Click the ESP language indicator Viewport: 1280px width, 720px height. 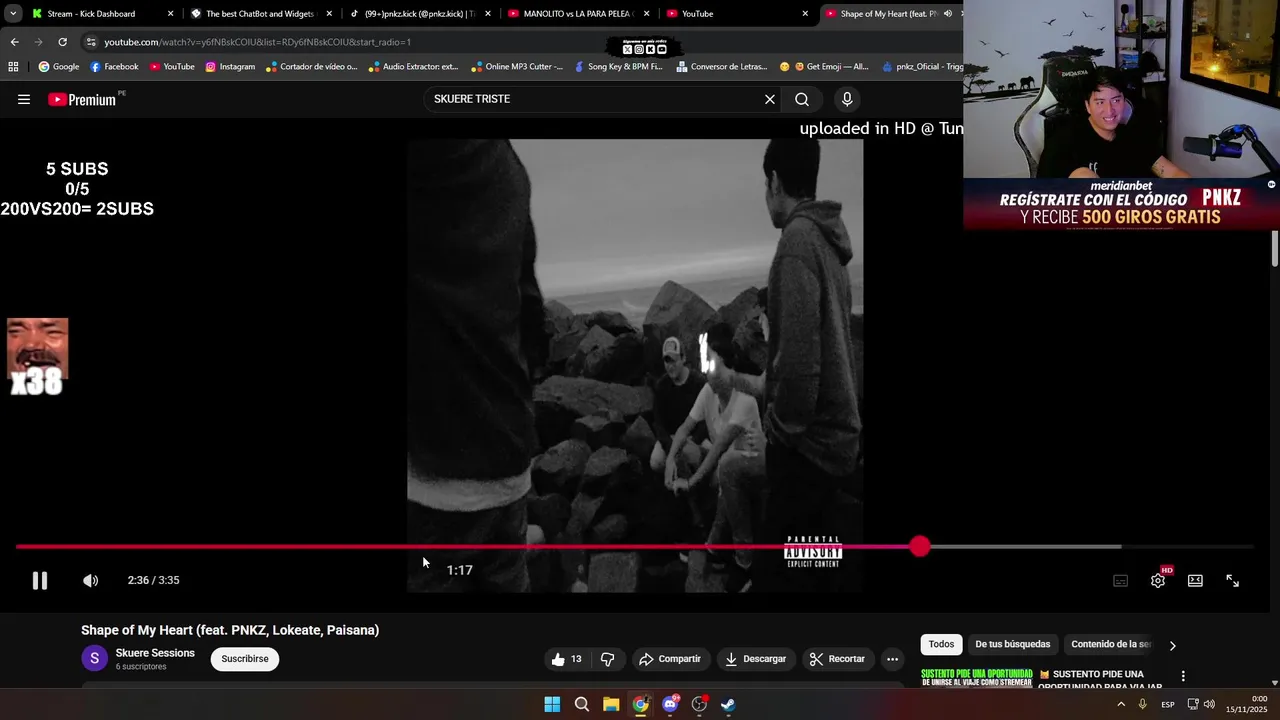(1167, 705)
